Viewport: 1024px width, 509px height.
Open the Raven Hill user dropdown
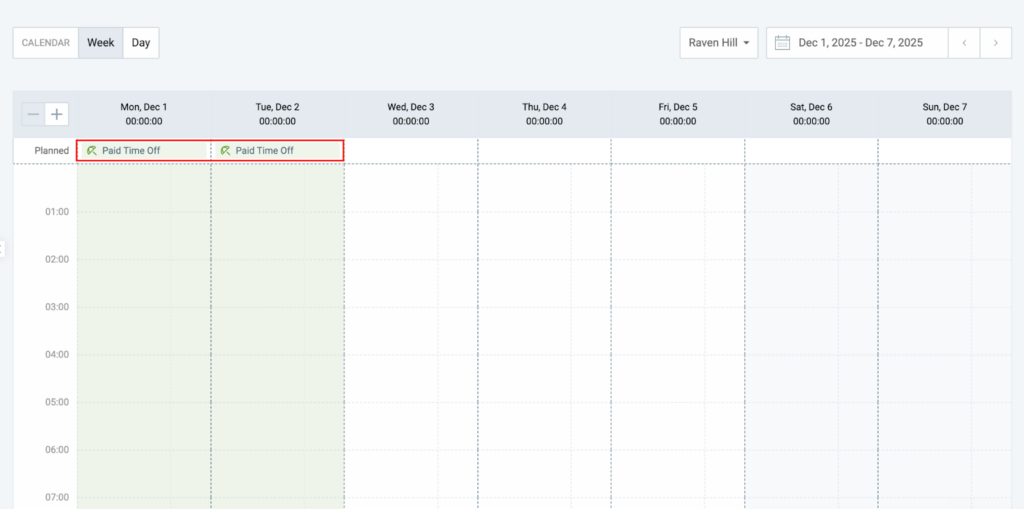coord(719,43)
